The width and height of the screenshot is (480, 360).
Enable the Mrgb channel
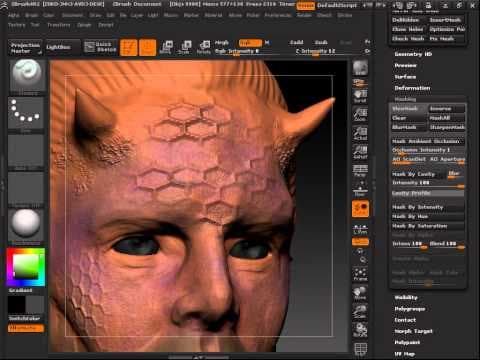(x=222, y=43)
